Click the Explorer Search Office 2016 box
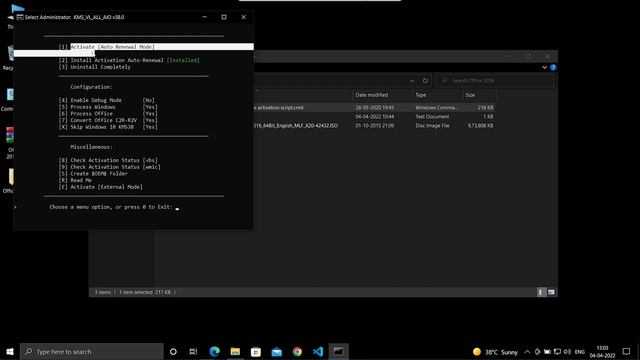 pyautogui.click(x=496, y=80)
